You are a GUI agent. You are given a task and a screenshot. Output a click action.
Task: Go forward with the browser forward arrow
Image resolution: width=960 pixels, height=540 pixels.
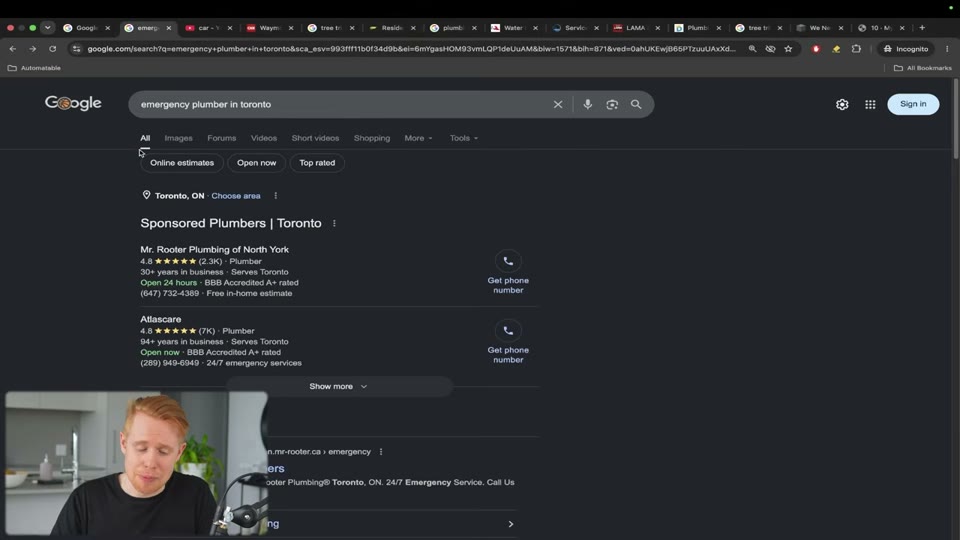(32, 49)
